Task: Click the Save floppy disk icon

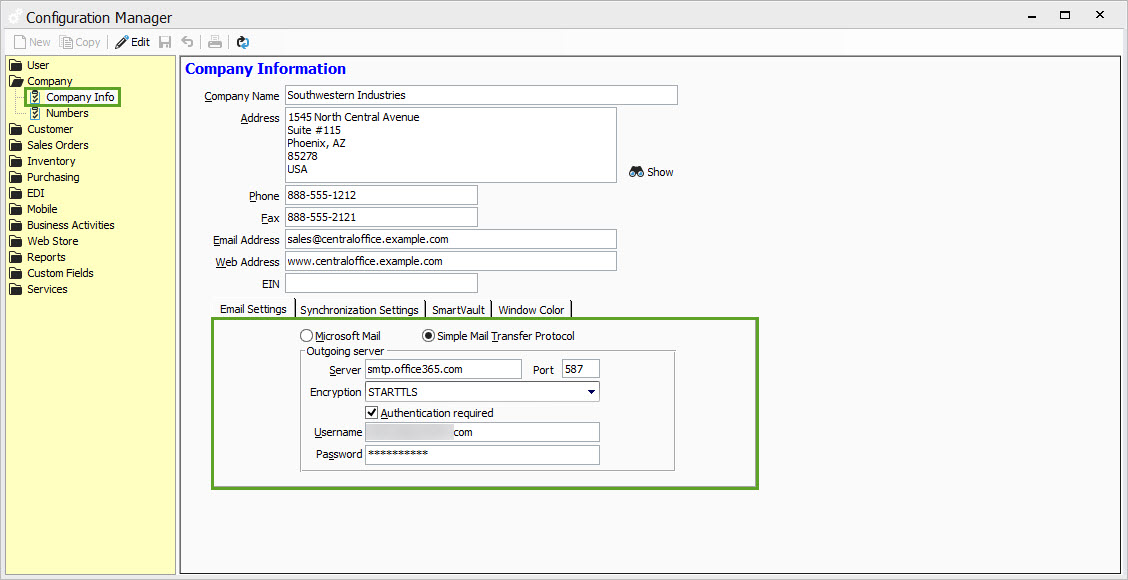Action: [x=165, y=42]
